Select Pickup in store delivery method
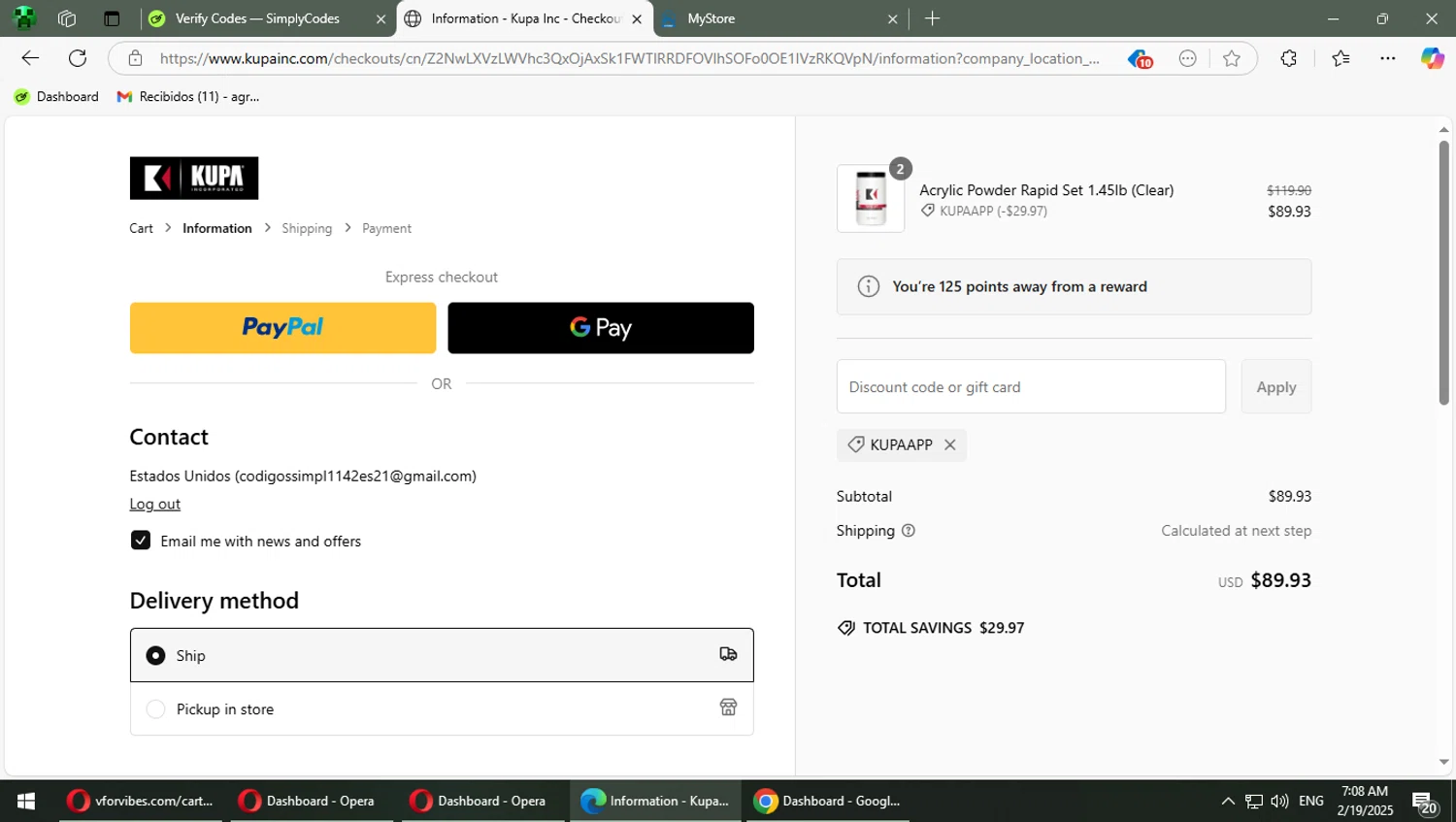 click(442, 708)
